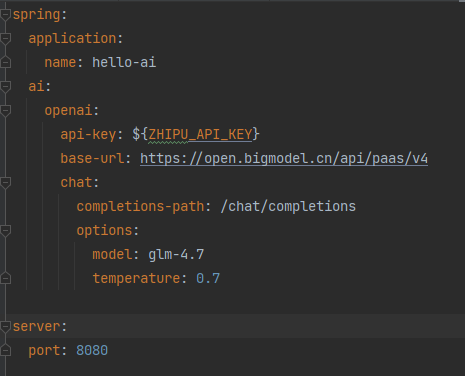This screenshot has width=465, height=376.
Task: Select the temperature value 0.7
Action: coord(208,279)
